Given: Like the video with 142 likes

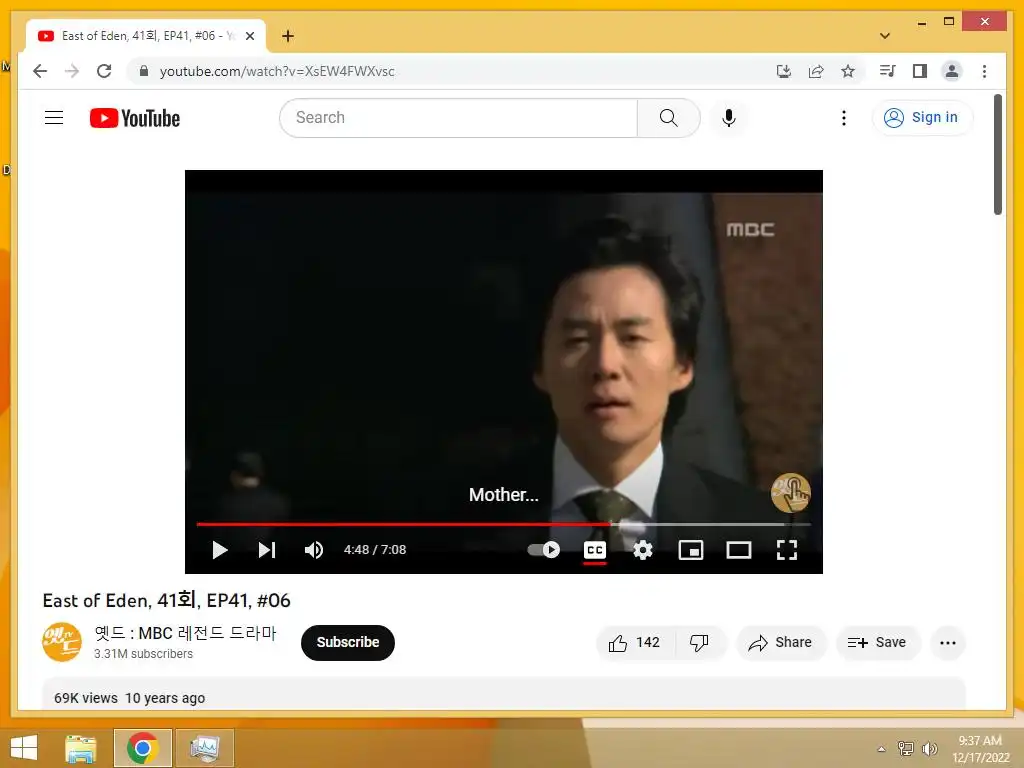Looking at the screenshot, I should point(635,643).
